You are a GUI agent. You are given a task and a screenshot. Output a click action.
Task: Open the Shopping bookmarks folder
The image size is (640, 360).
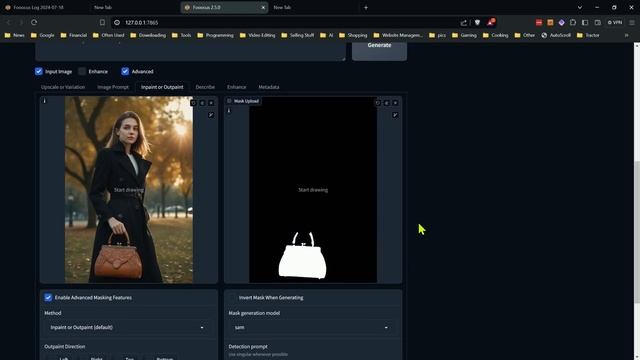[353, 36]
